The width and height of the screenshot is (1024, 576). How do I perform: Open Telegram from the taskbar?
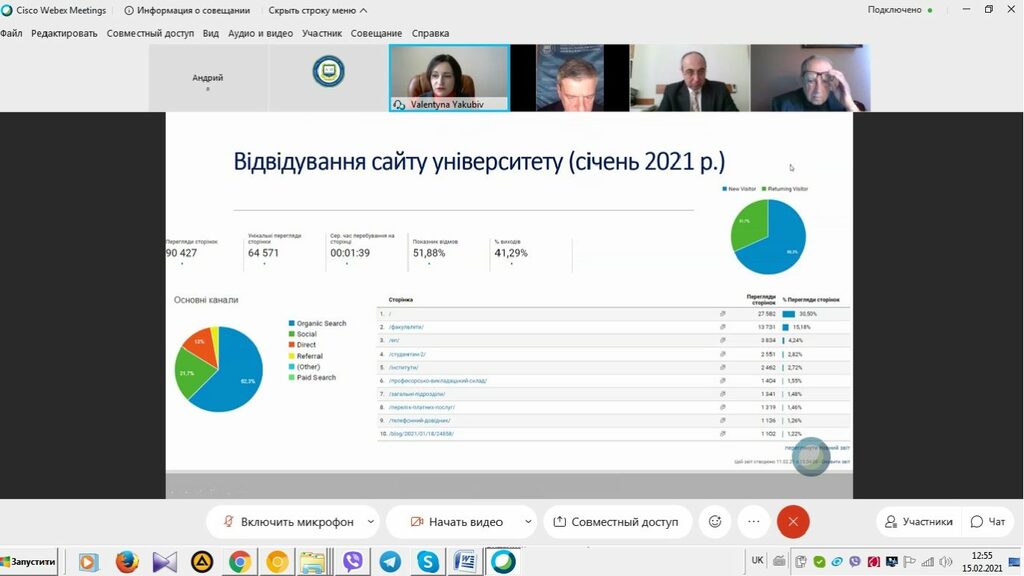coord(390,562)
